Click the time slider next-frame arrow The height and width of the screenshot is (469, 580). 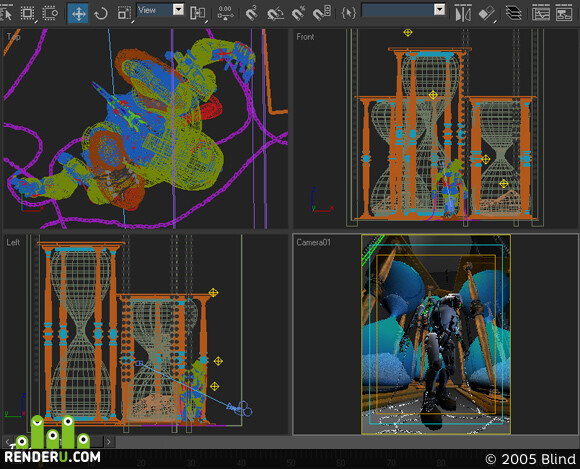109,442
